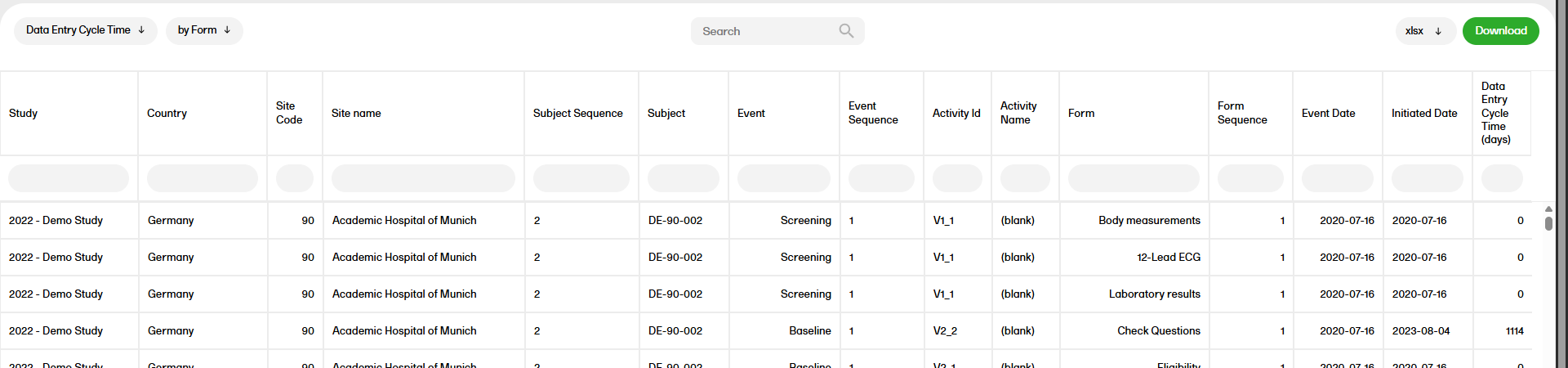
Task: Focus the Search input field
Action: coord(764,31)
